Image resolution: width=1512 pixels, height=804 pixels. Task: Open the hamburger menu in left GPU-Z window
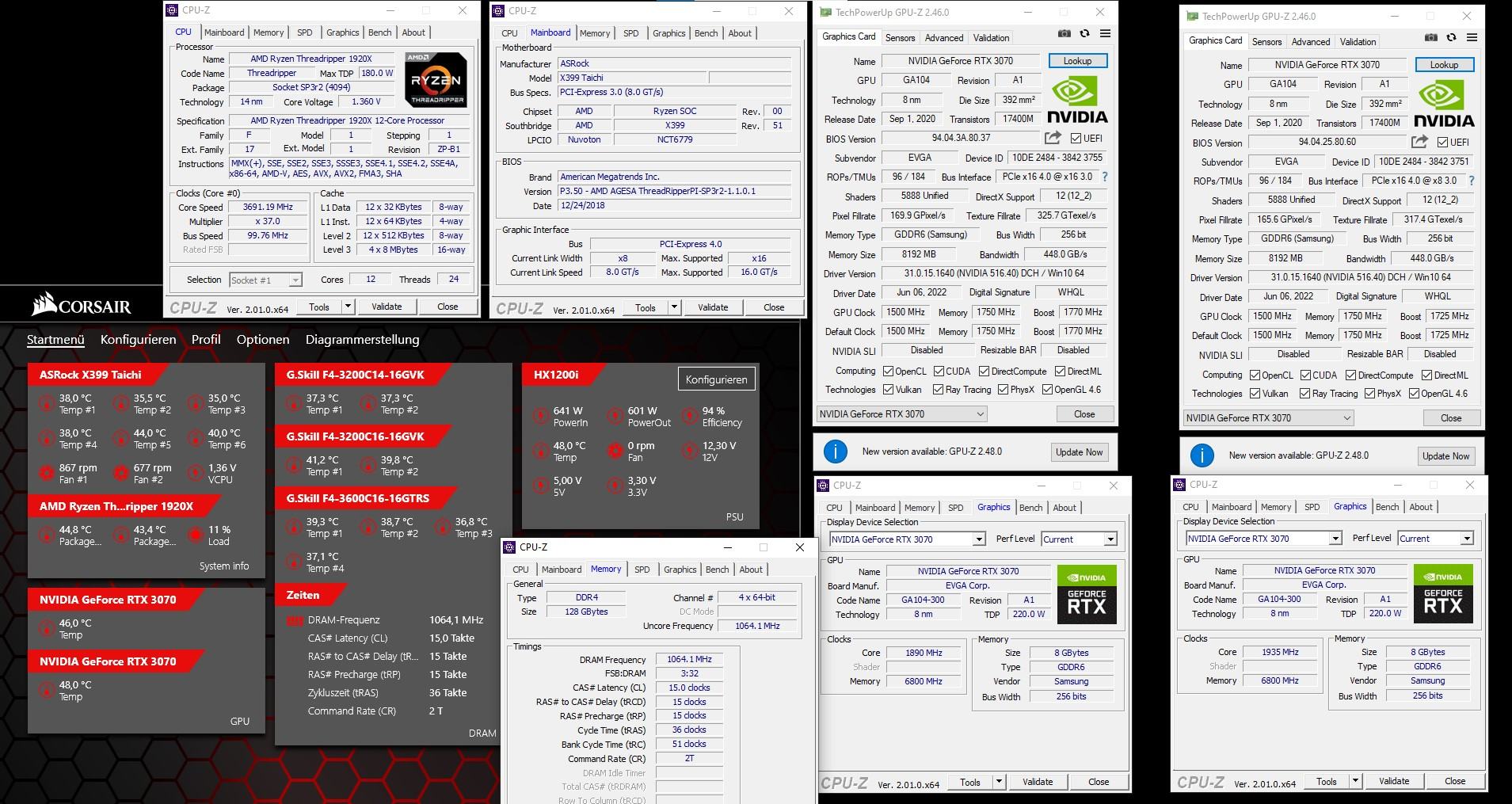pyautogui.click(x=1105, y=34)
